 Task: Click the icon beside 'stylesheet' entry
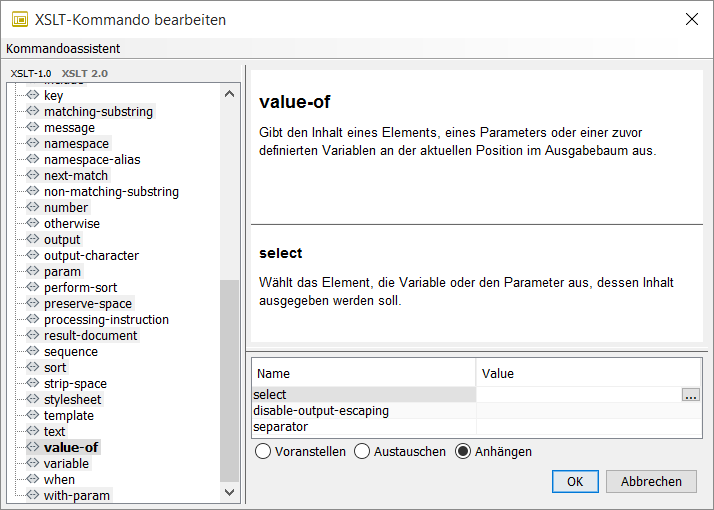click(32, 399)
